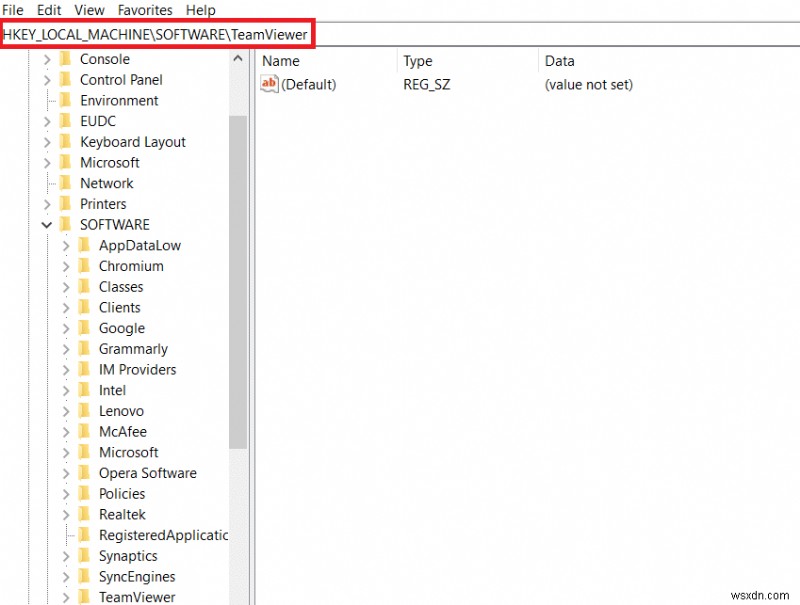Screen dimensions: 800x605
Task: Click the Realtek key folder icon
Action: (82, 514)
